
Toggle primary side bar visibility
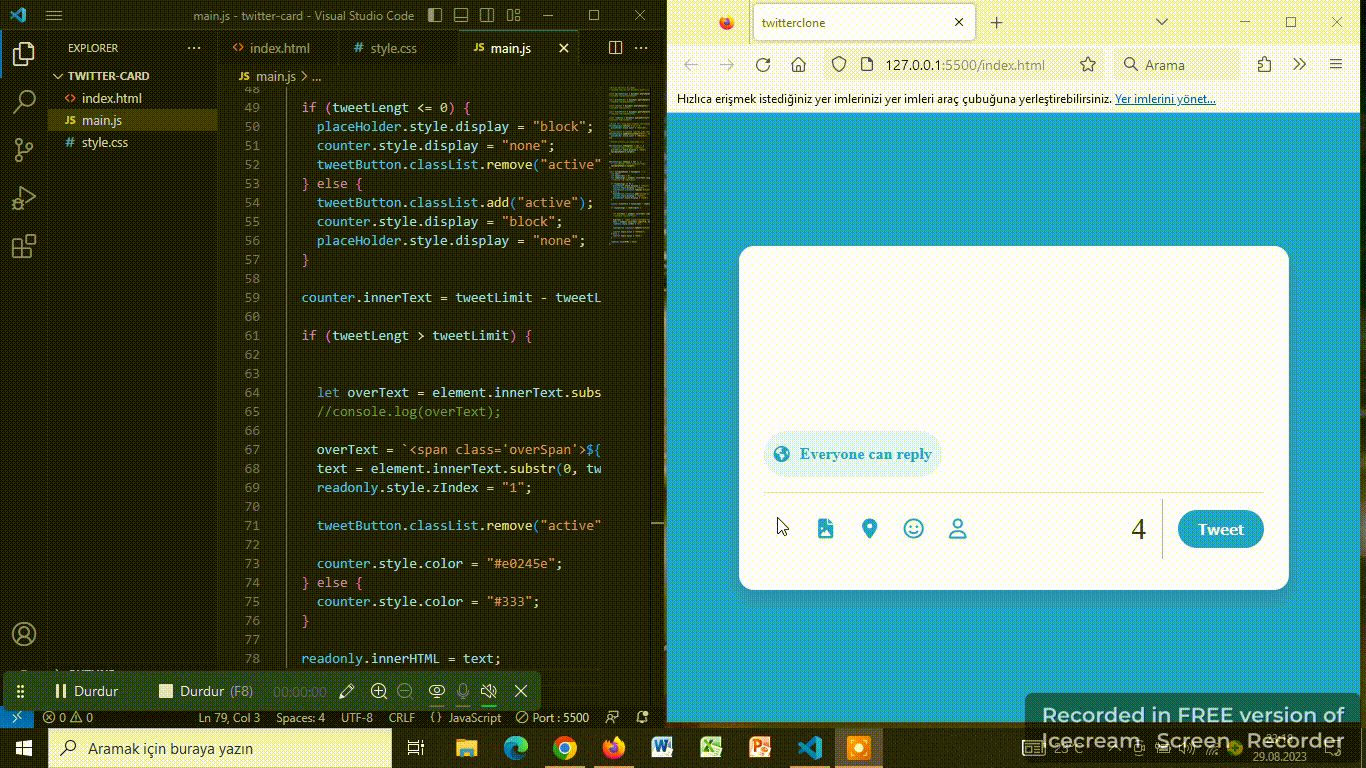434,16
